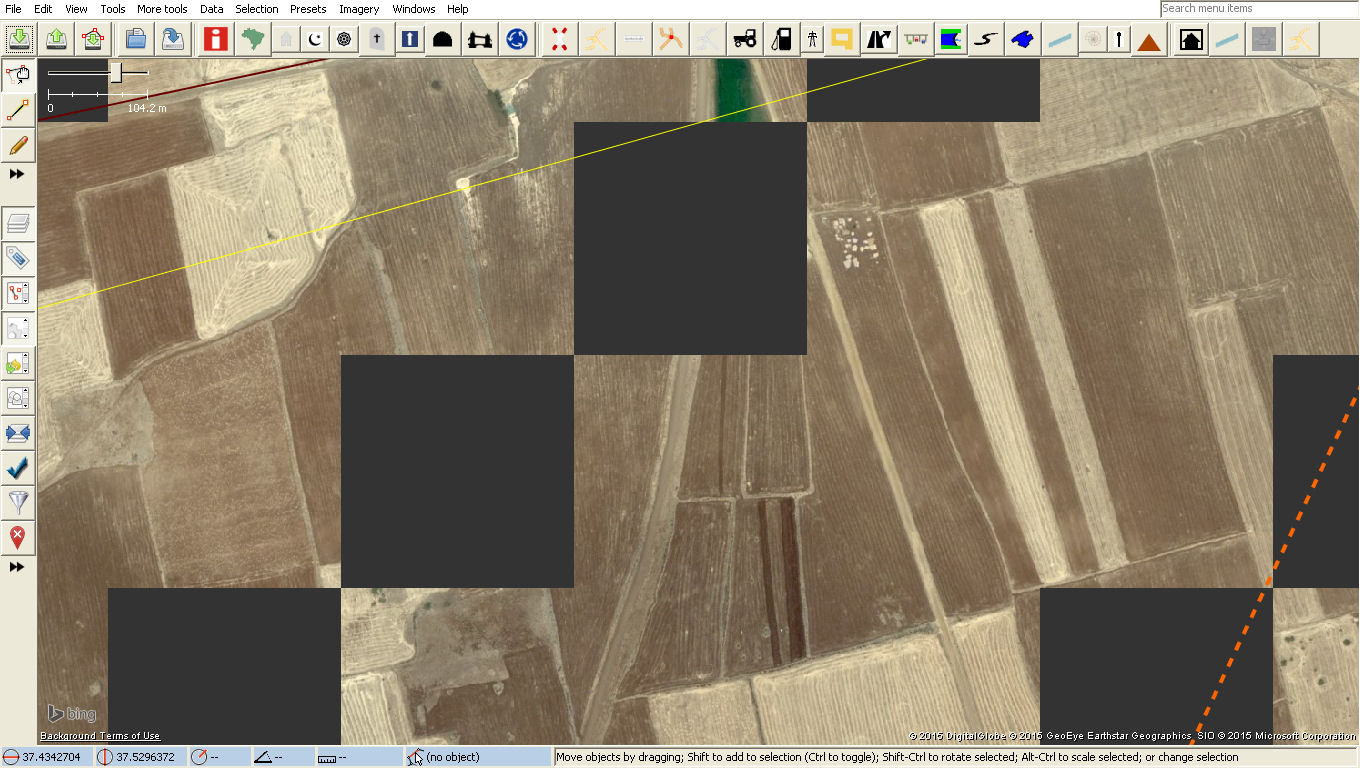Expand hidden tools below the pencil icon
The image size is (1360, 768).
click(17, 174)
